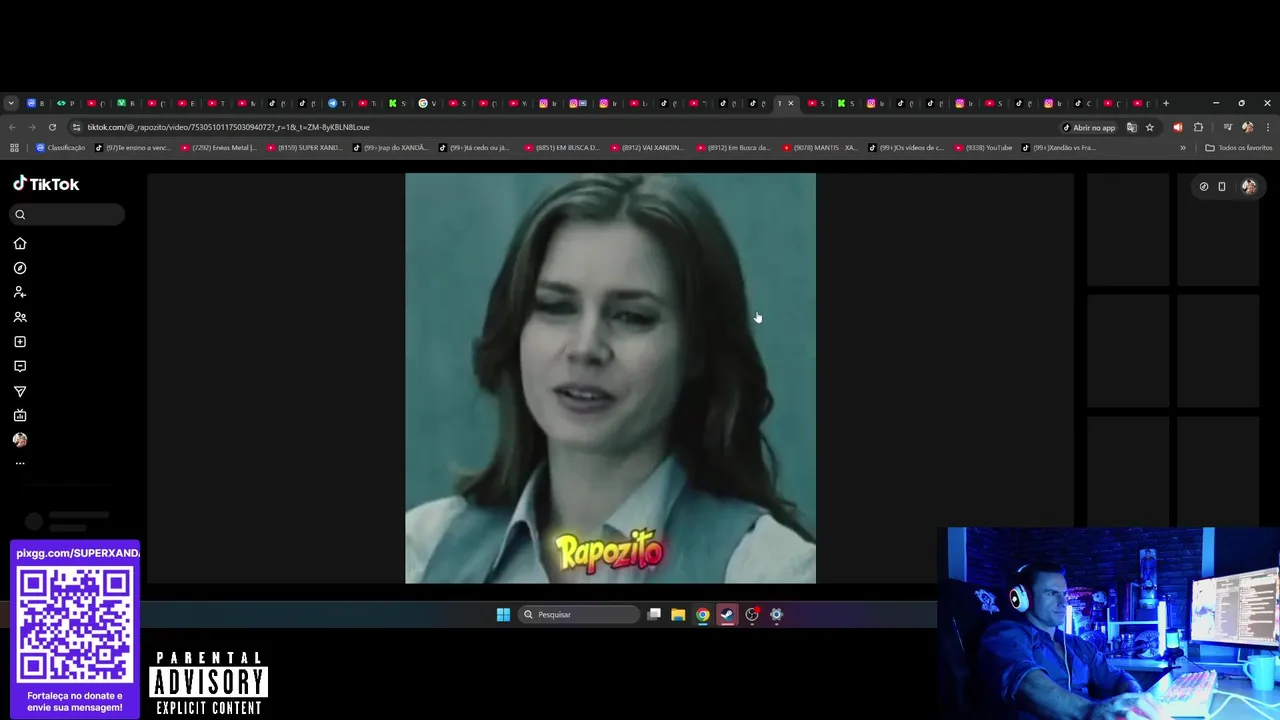
Task: Open Settings gear icon on the taskbar
Action: 776,615
